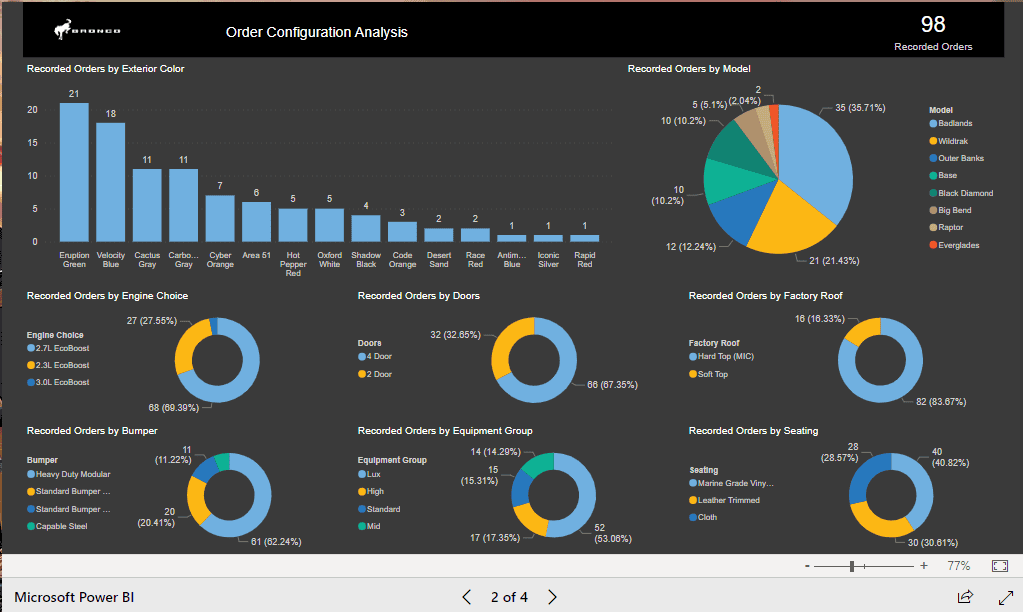Select the Eruption Green bar

pyautogui.click(x=74, y=172)
